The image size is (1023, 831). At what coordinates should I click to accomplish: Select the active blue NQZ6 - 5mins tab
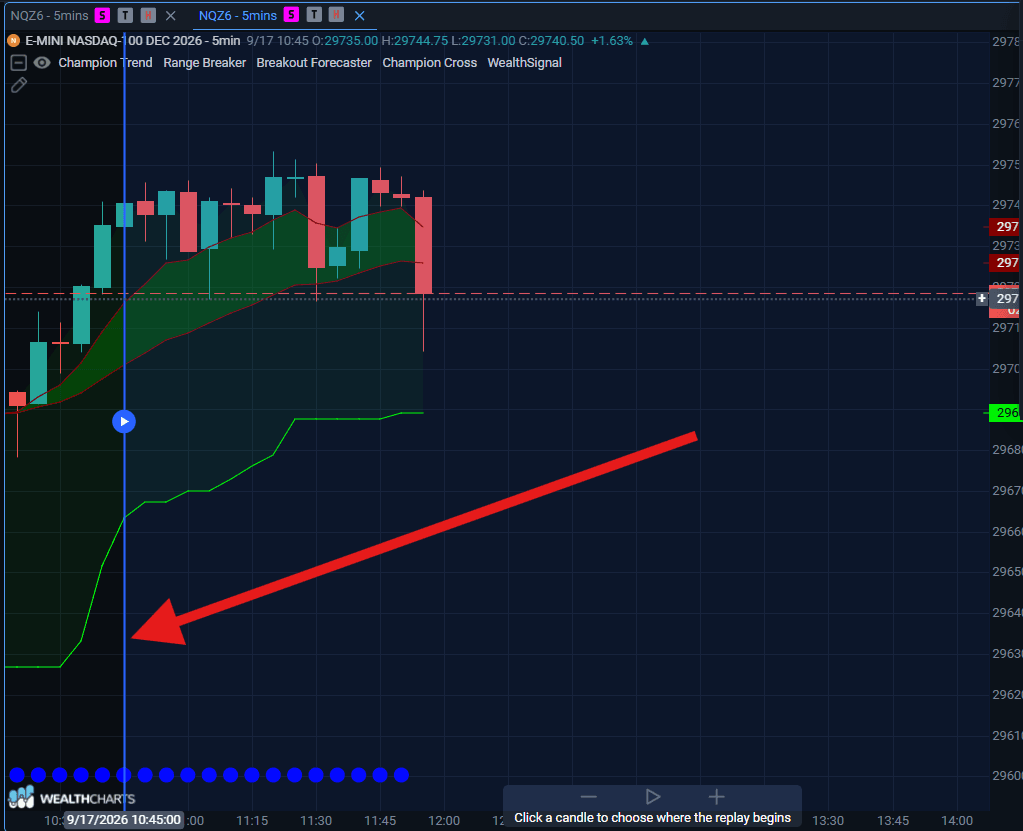[237, 15]
